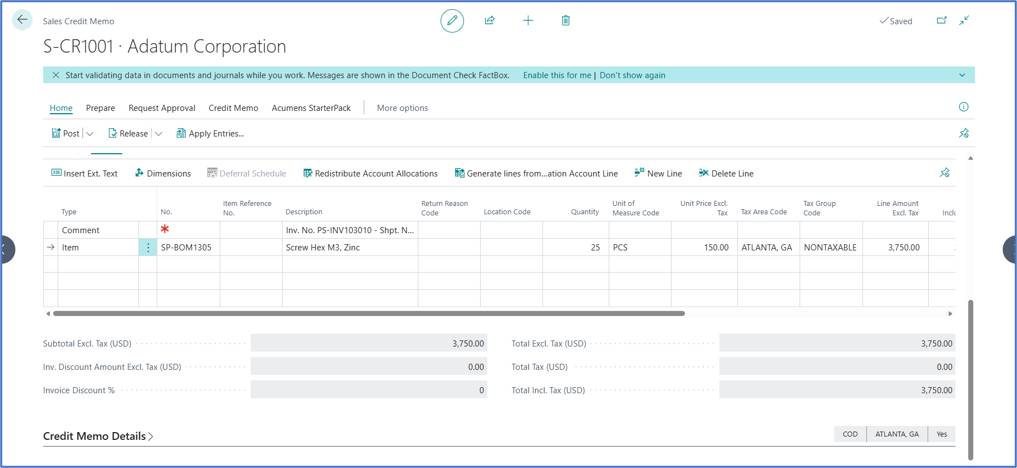
Task: Click the share icon
Action: tap(490, 21)
